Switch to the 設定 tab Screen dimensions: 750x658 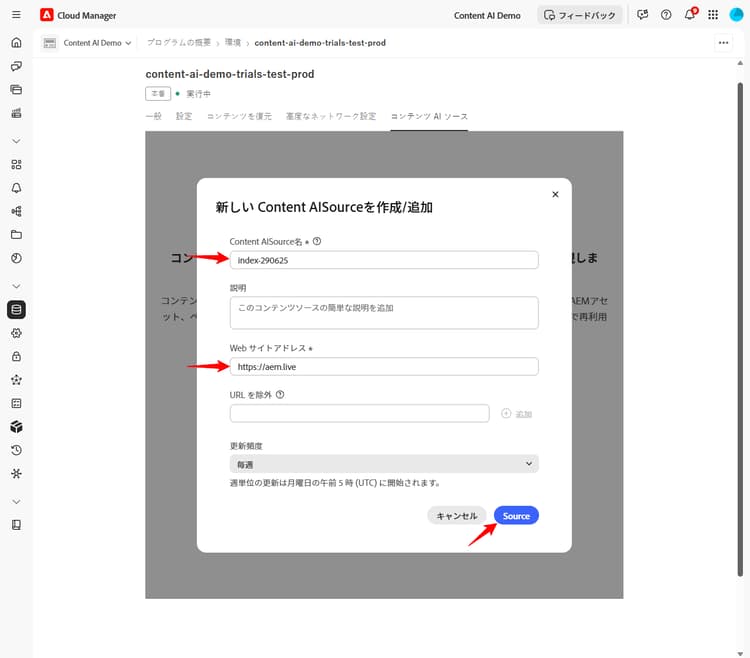tap(184, 116)
